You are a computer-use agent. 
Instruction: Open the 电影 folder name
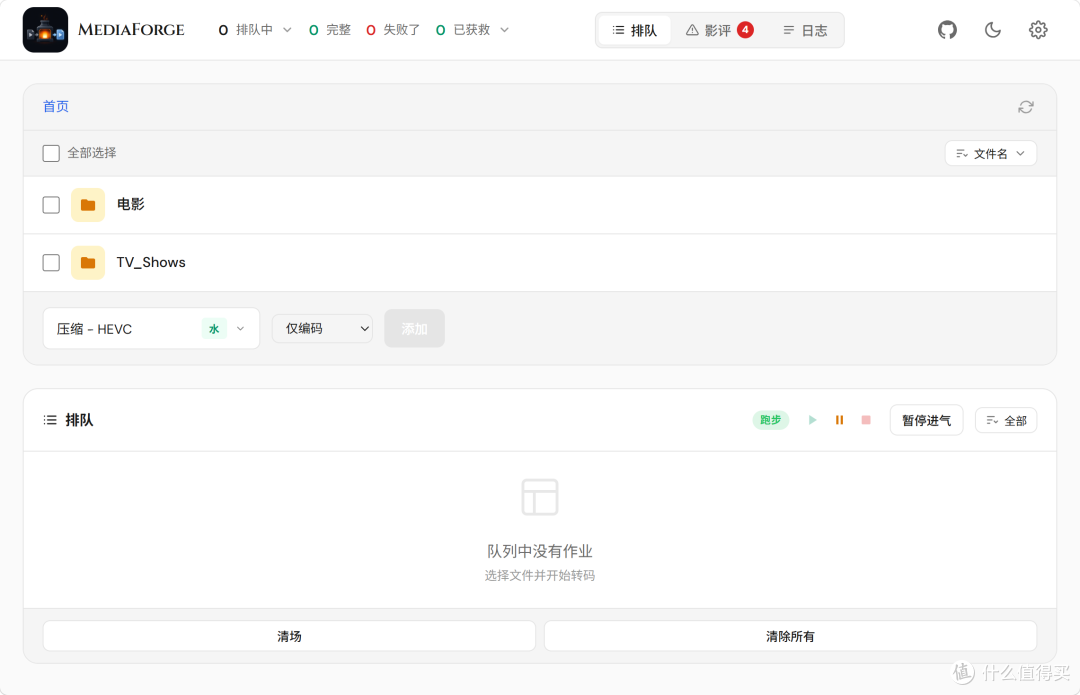(x=130, y=204)
